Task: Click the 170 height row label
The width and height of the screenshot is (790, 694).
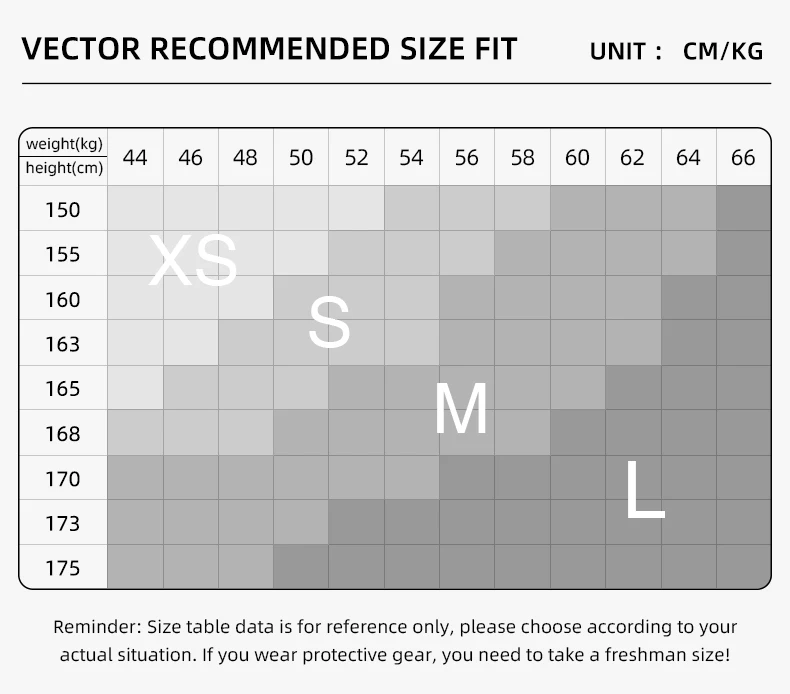Action: [x=63, y=478]
